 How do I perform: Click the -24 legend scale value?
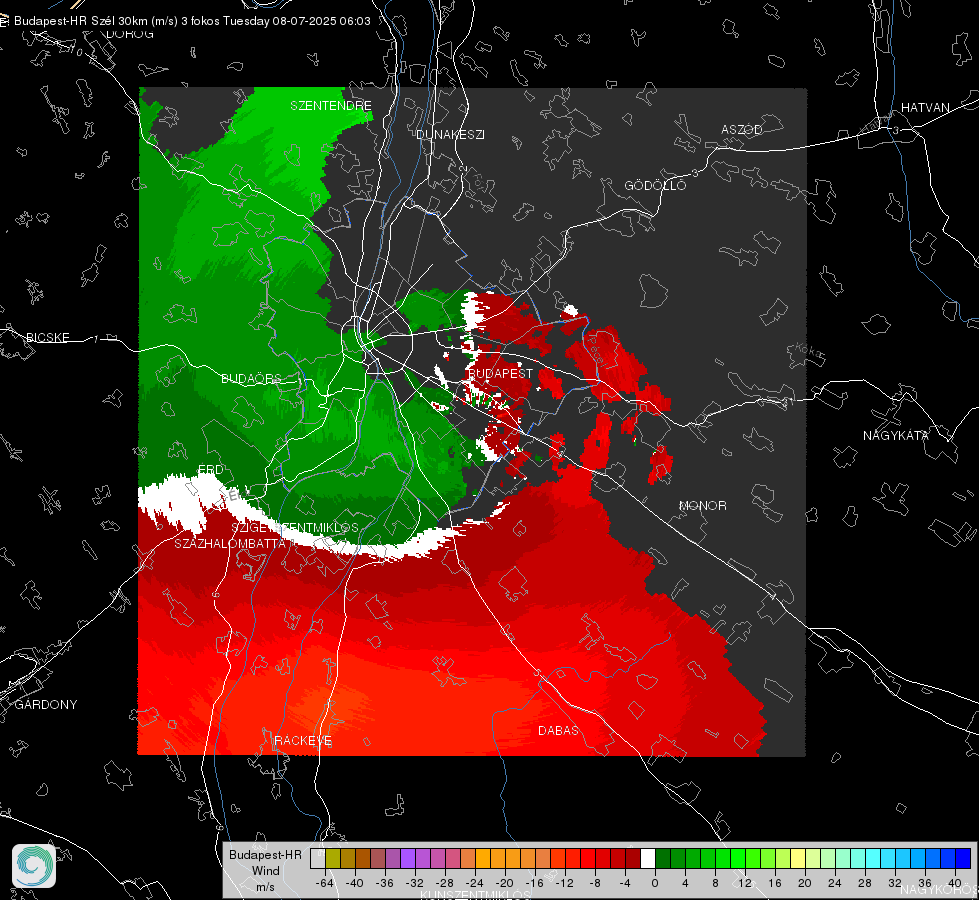click(475, 883)
